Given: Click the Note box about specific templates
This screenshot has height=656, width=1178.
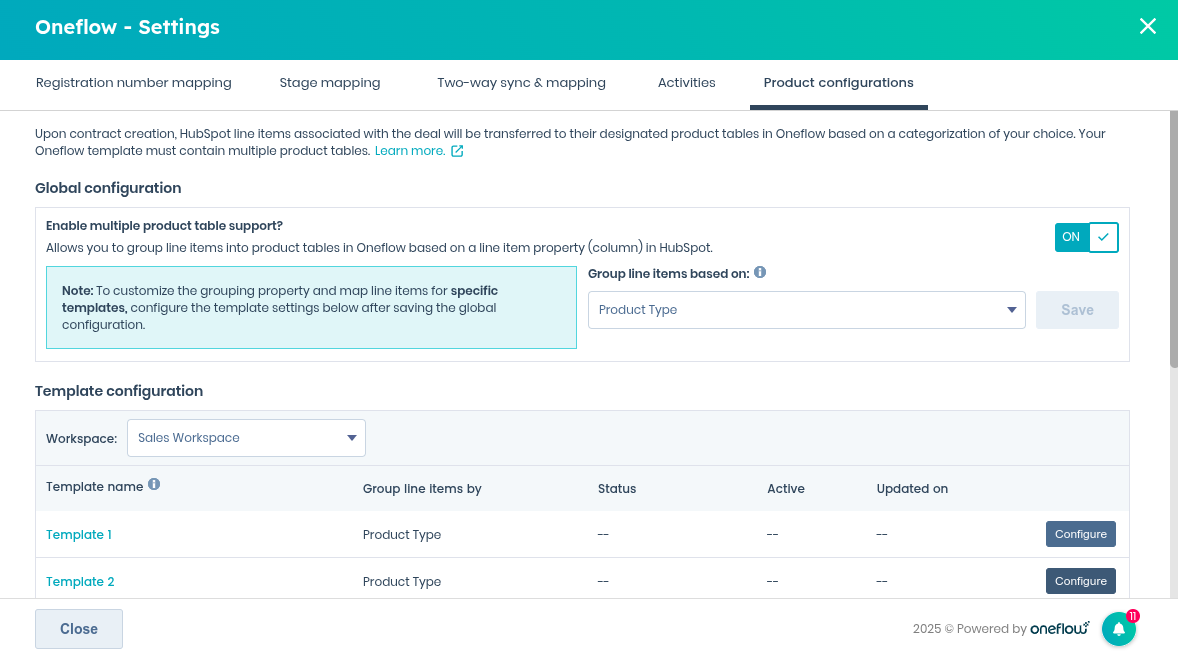Looking at the screenshot, I should 311,307.
